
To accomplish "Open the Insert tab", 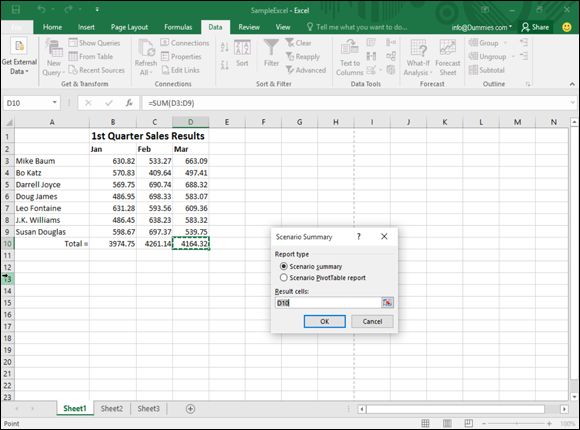I will 86,27.
